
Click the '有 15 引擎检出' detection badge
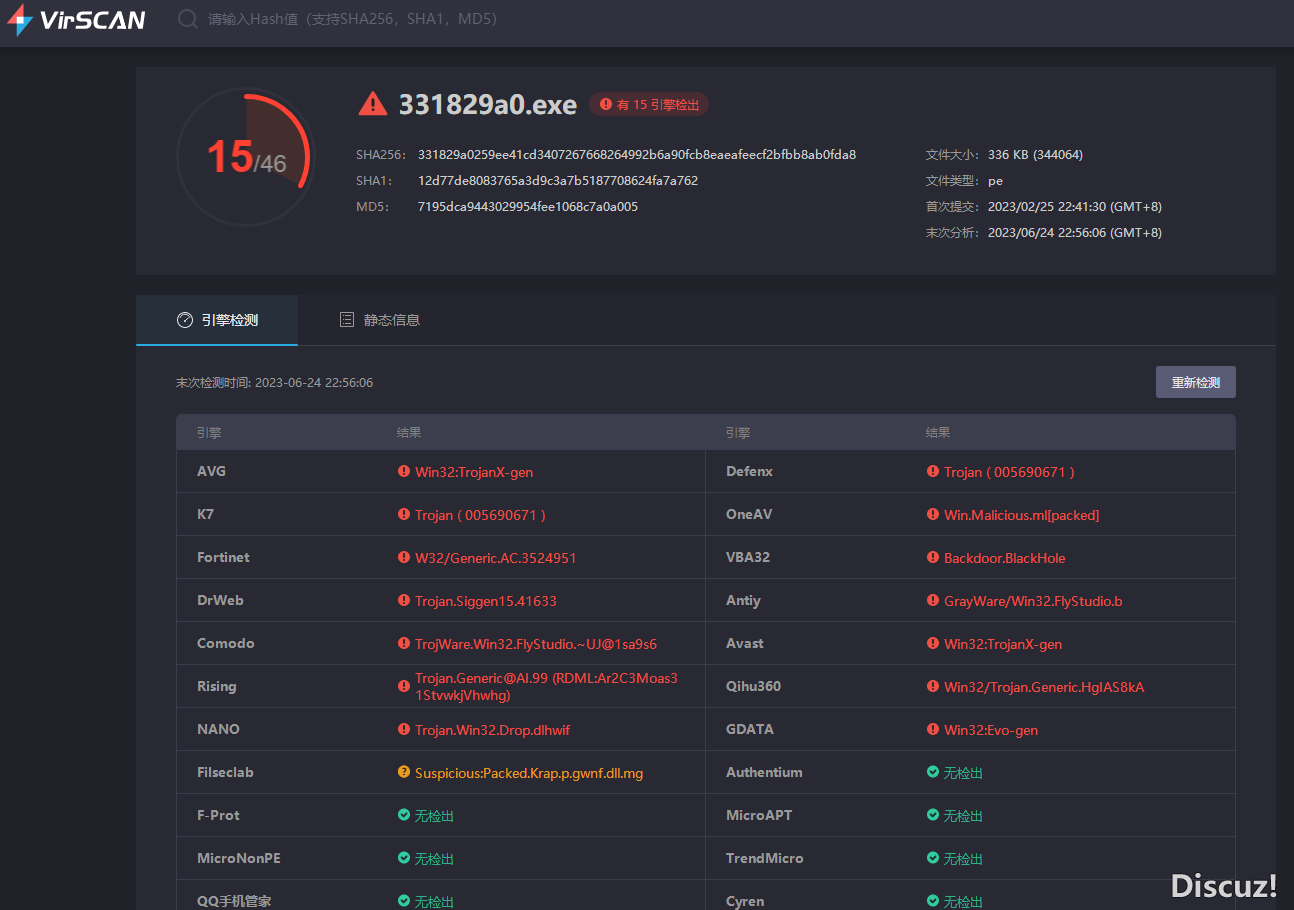pyautogui.click(x=649, y=104)
